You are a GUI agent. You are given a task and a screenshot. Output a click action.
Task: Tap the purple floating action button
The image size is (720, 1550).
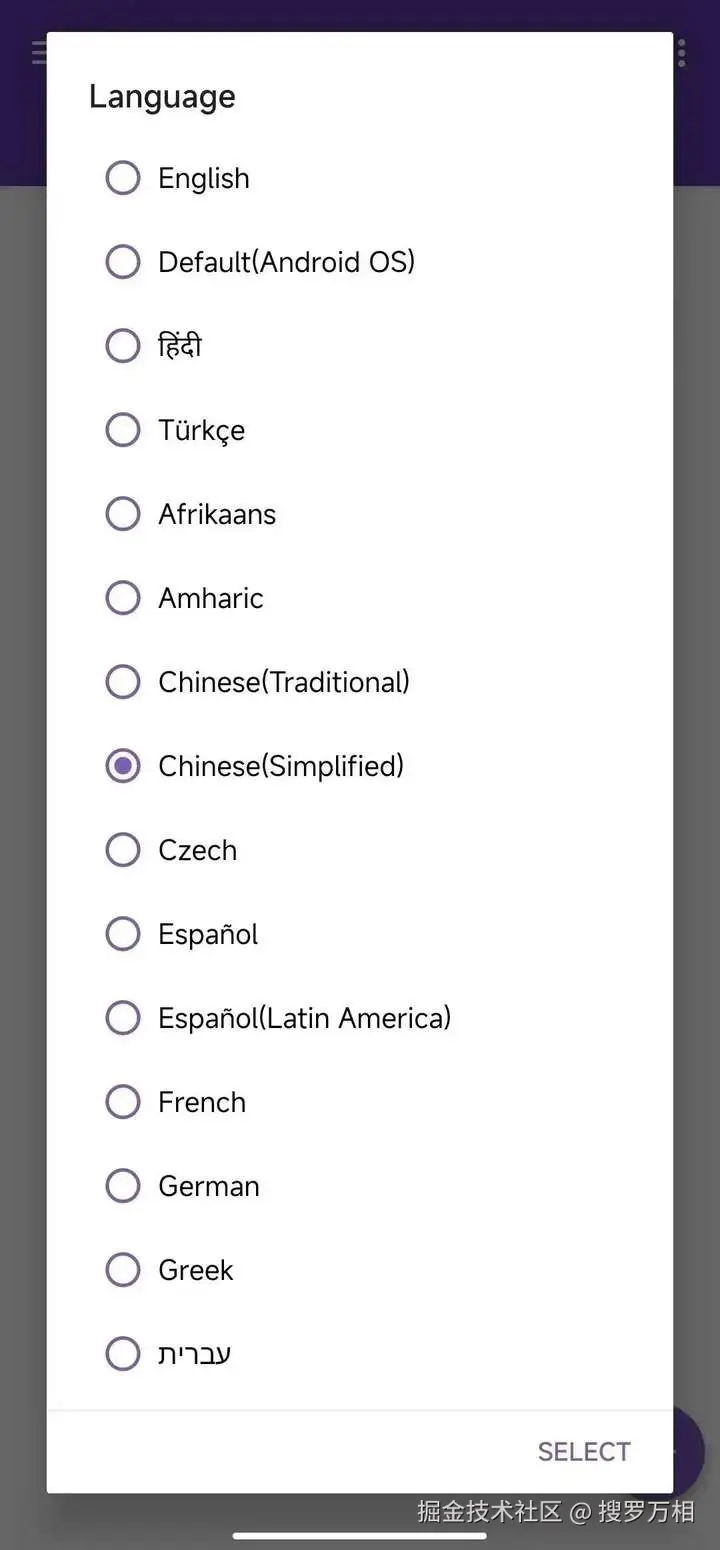point(690,1452)
